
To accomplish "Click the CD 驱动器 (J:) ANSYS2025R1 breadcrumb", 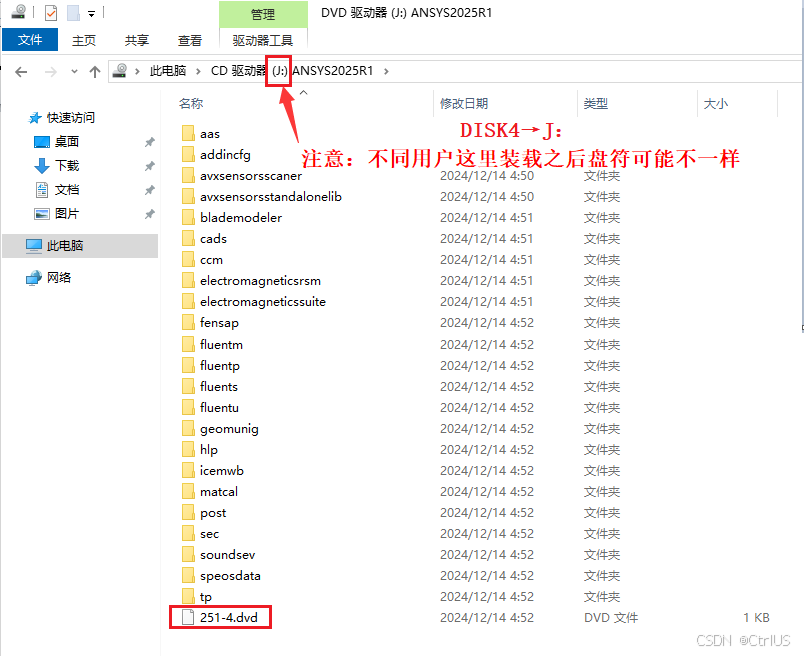I will point(292,71).
